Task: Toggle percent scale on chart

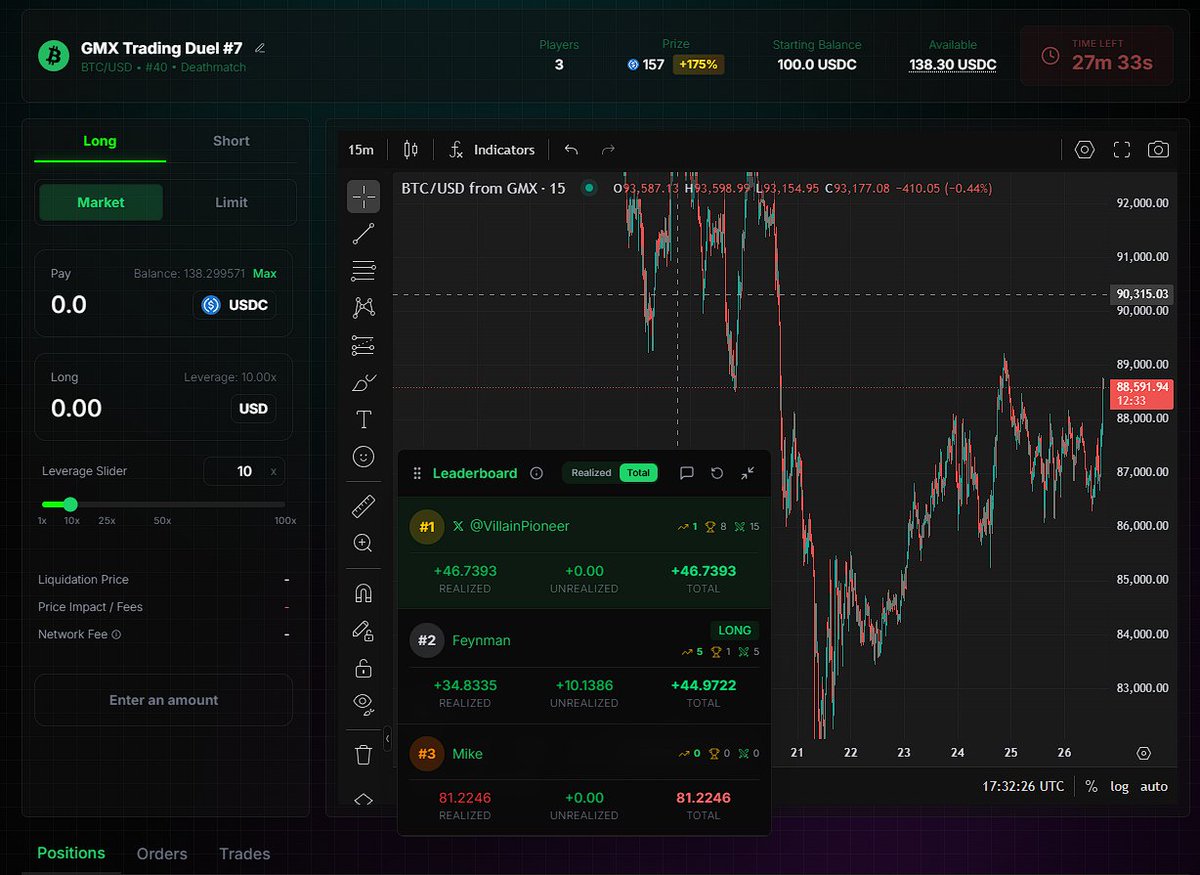Action: tap(1091, 786)
